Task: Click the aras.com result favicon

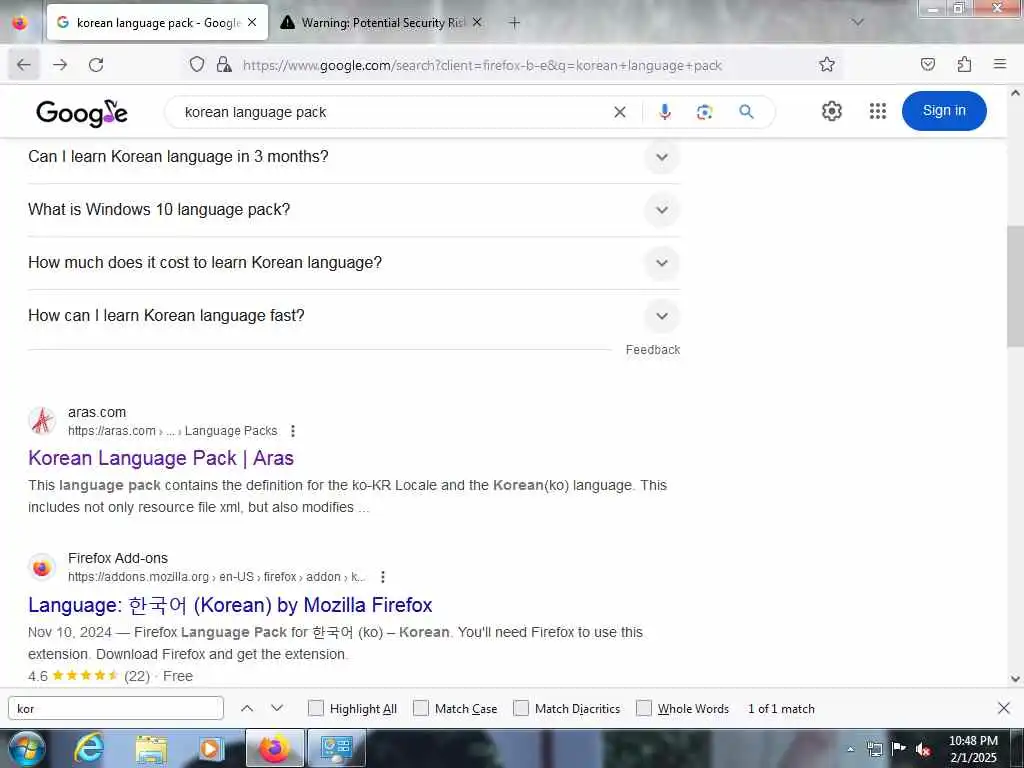Action: click(x=42, y=421)
